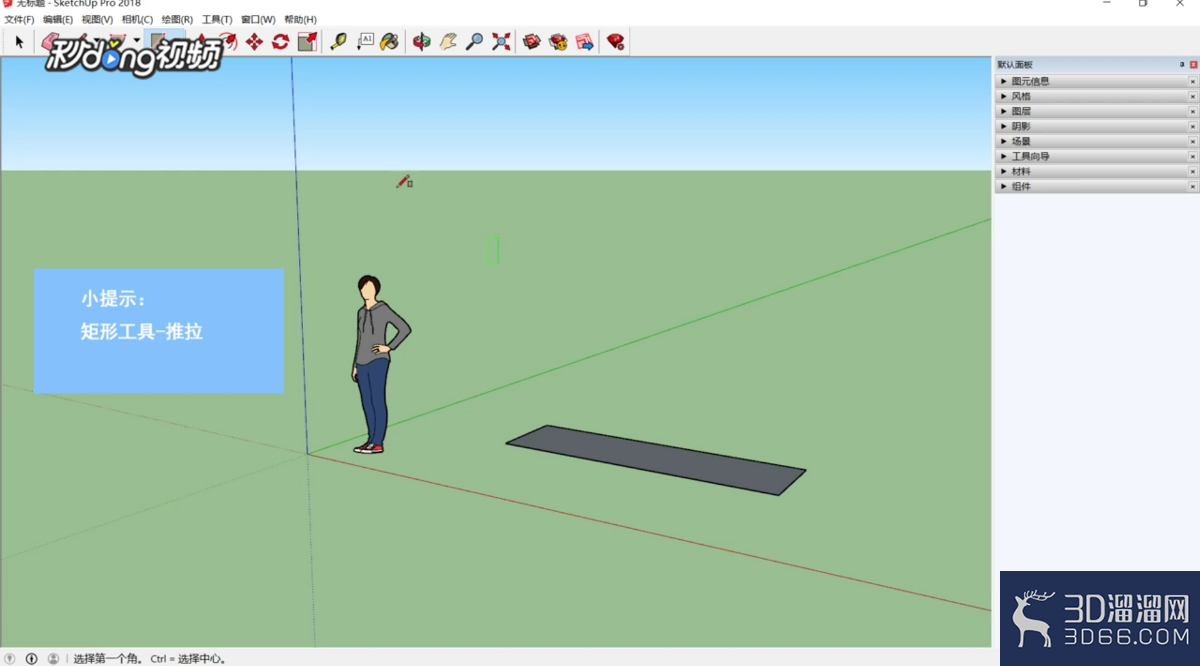Open the Extension Manager ruby icon
The width and height of the screenshot is (1200, 666).
point(615,41)
